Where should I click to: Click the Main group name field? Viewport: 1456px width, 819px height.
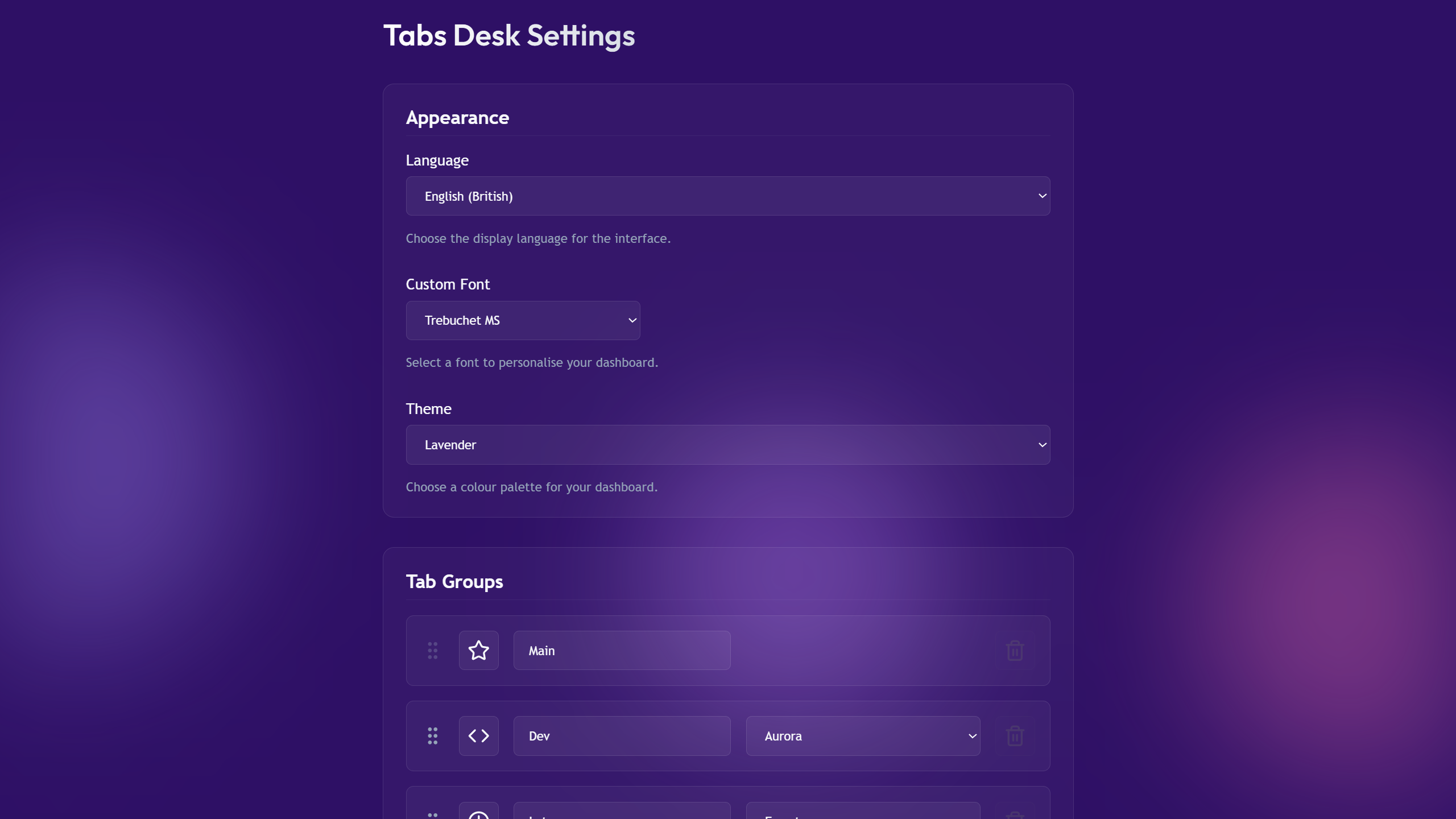click(x=622, y=650)
